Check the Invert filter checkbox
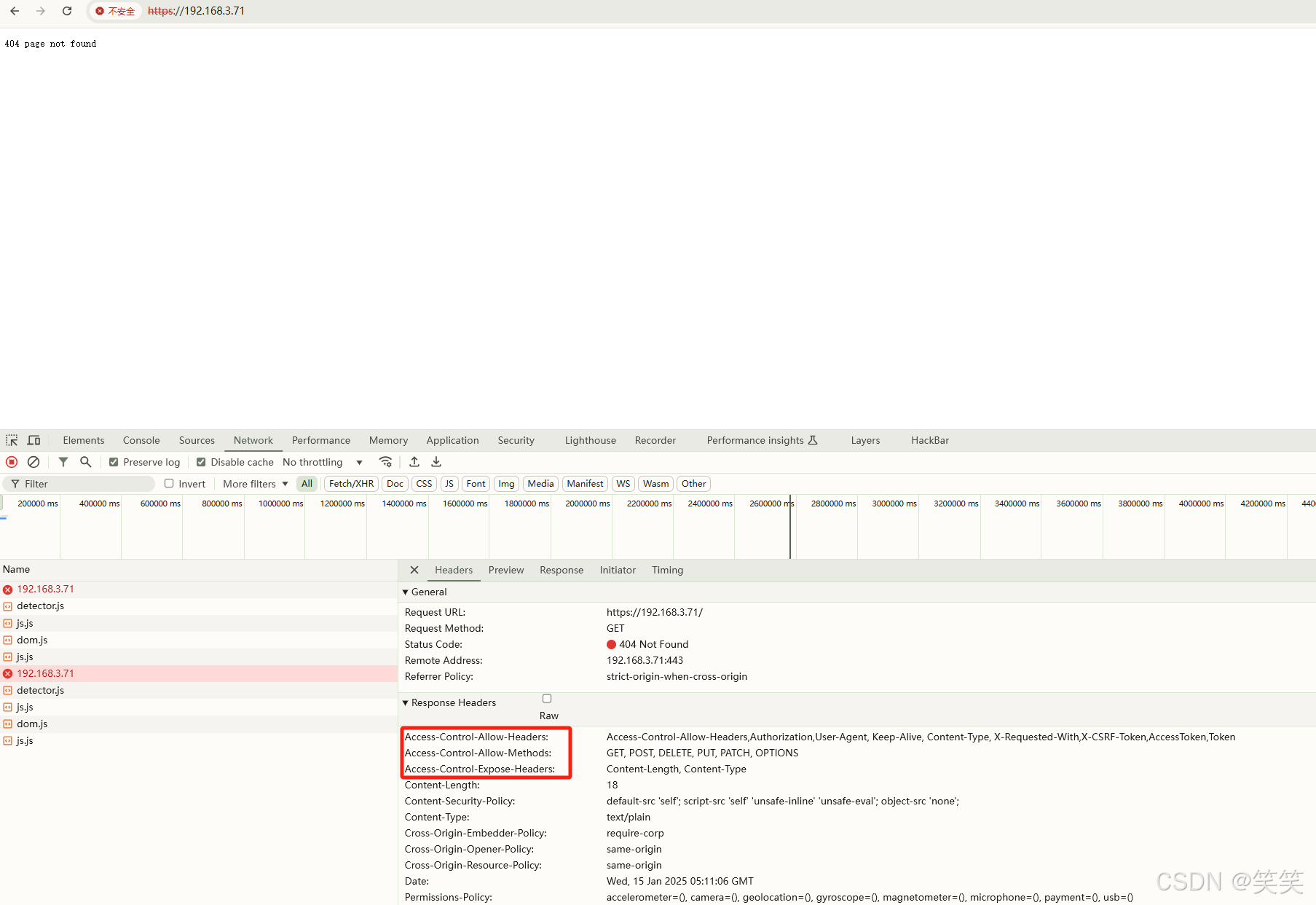This screenshot has height=905, width=1316. (x=169, y=483)
